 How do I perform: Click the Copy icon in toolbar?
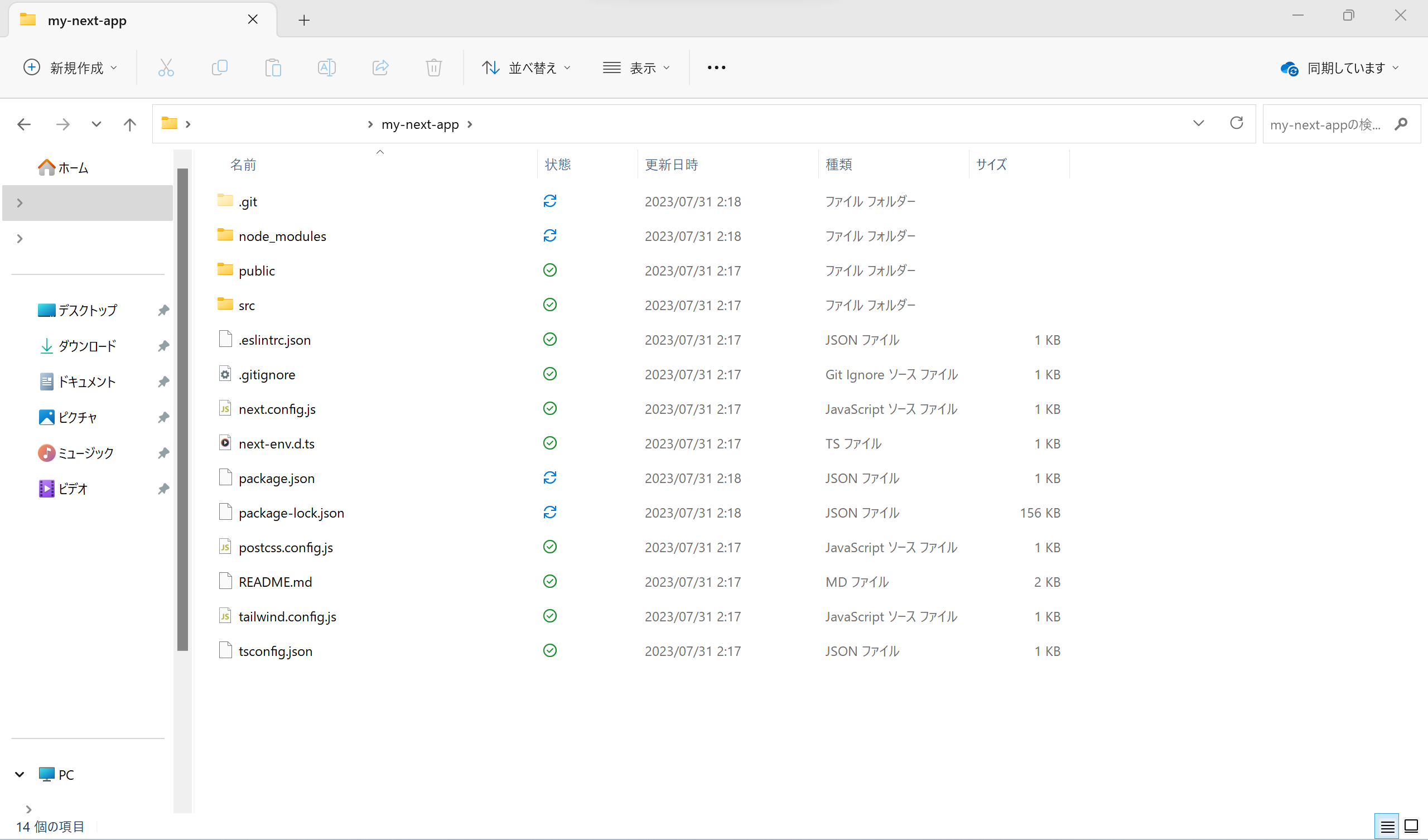(x=219, y=67)
